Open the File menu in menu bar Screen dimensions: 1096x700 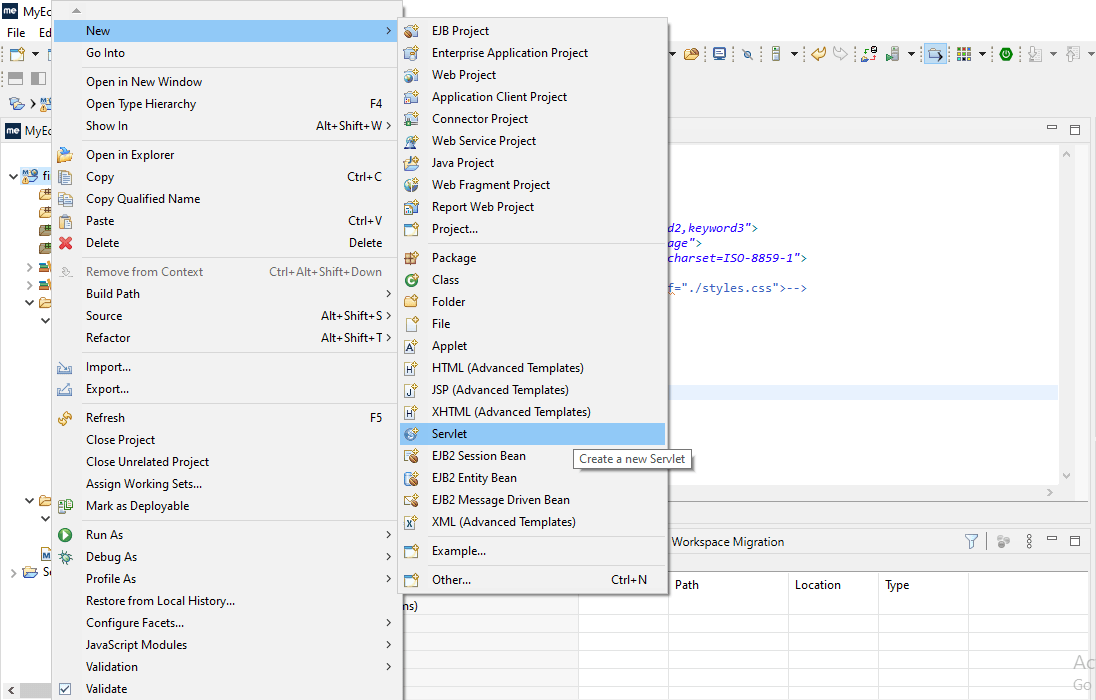tap(16, 33)
